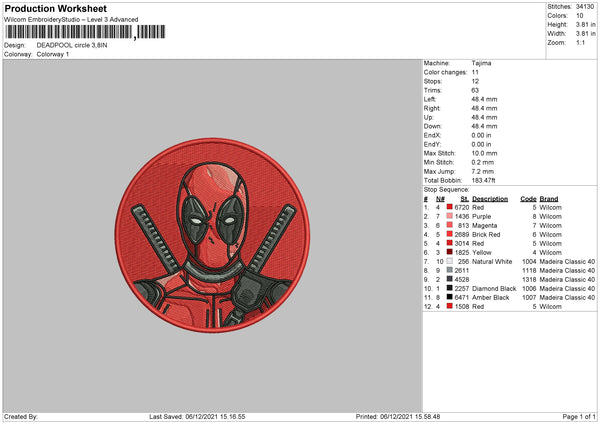The height and width of the screenshot is (424, 600).
Task: Click the Deadpool circle embroidery design preview
Action: (212, 235)
